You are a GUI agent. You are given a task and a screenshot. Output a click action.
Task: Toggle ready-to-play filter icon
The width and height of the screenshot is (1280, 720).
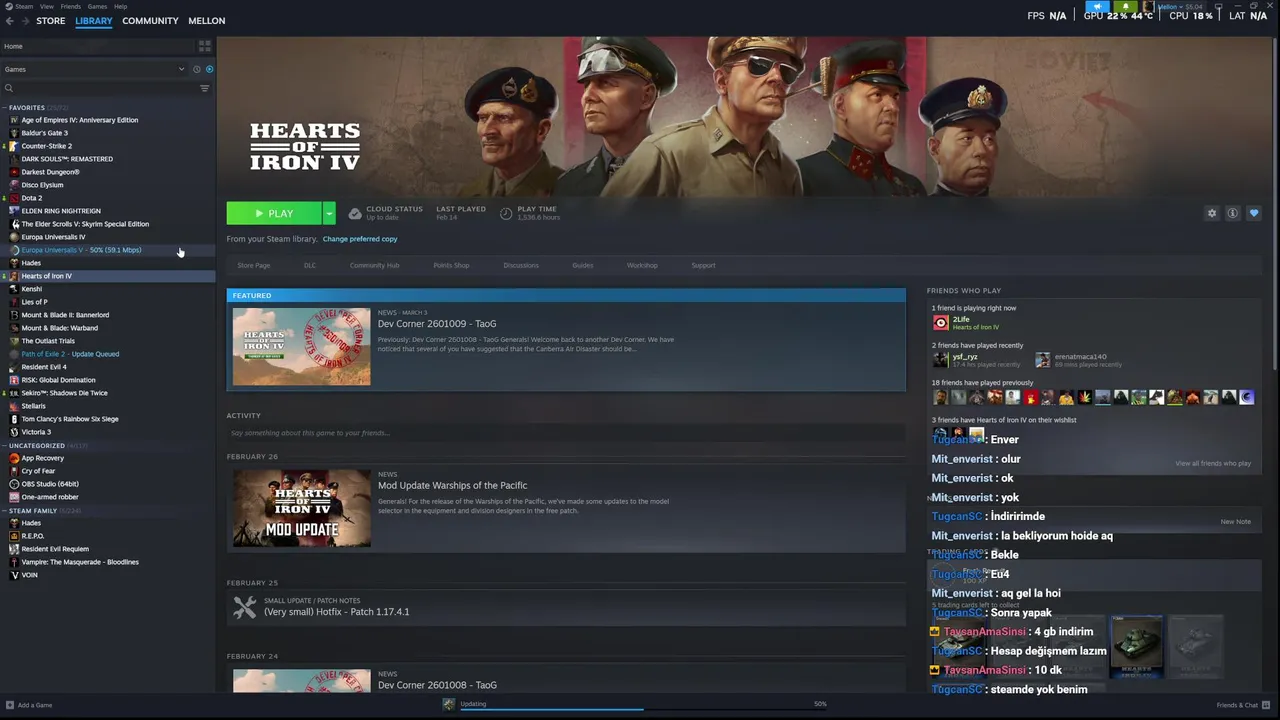click(209, 69)
